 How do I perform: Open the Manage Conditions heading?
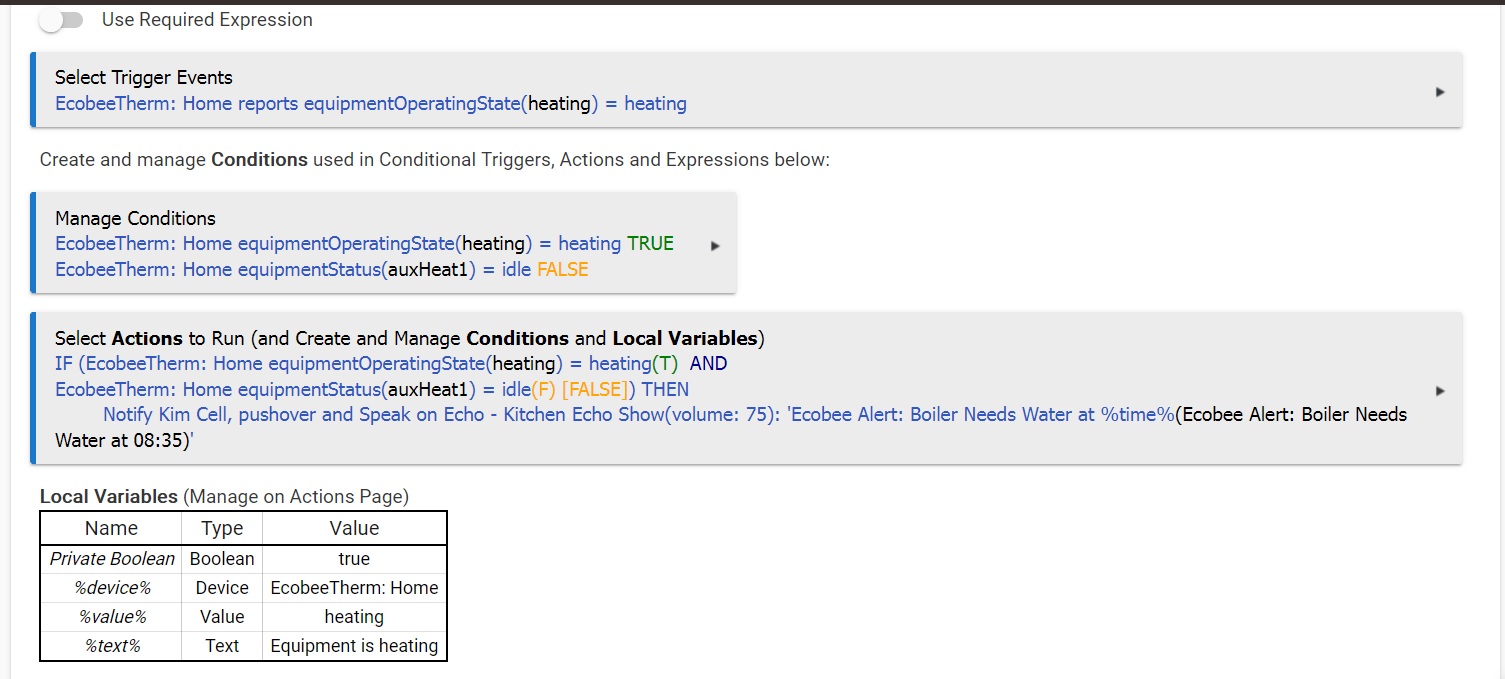tap(135, 218)
